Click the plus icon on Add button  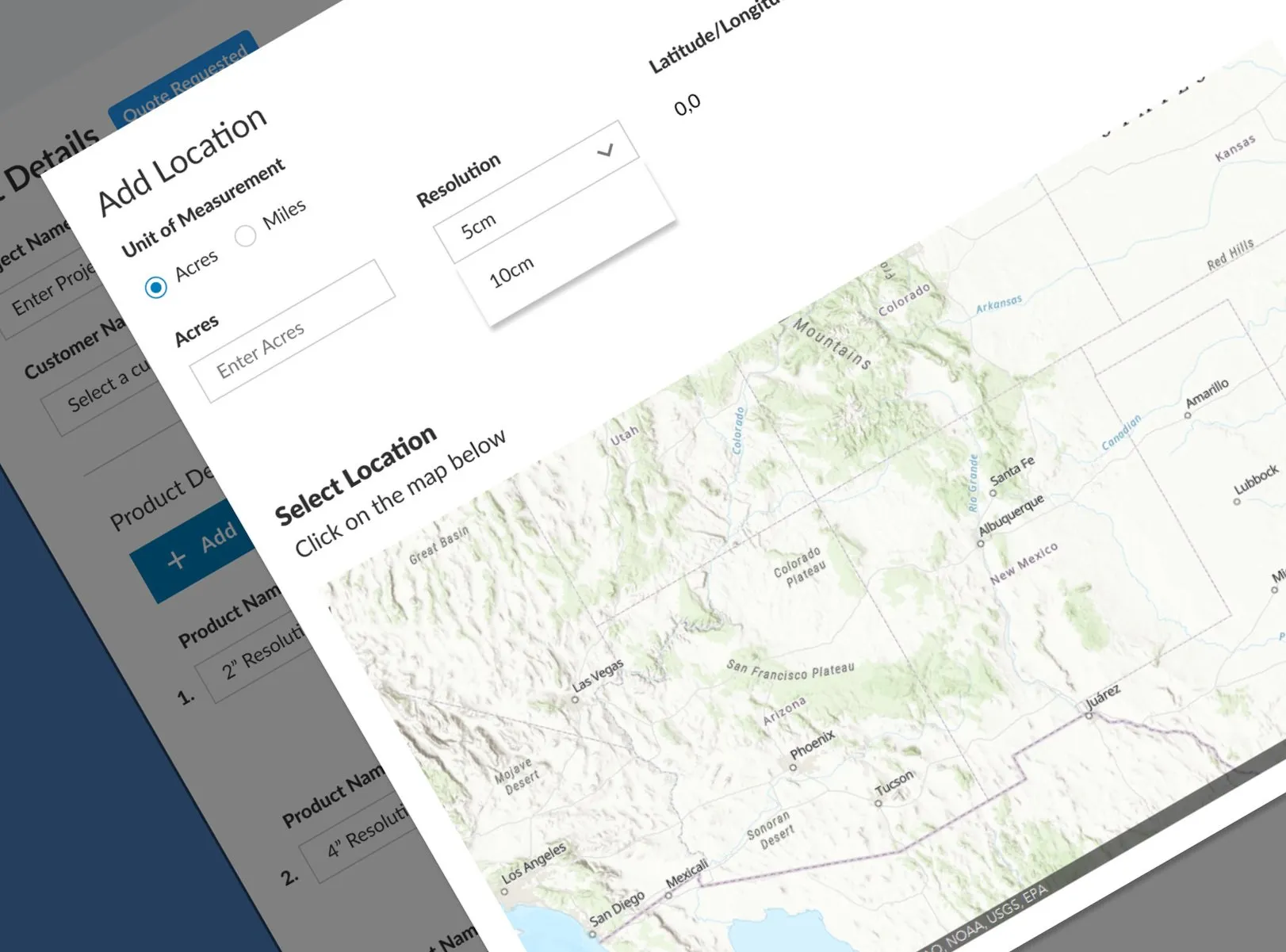tap(176, 560)
